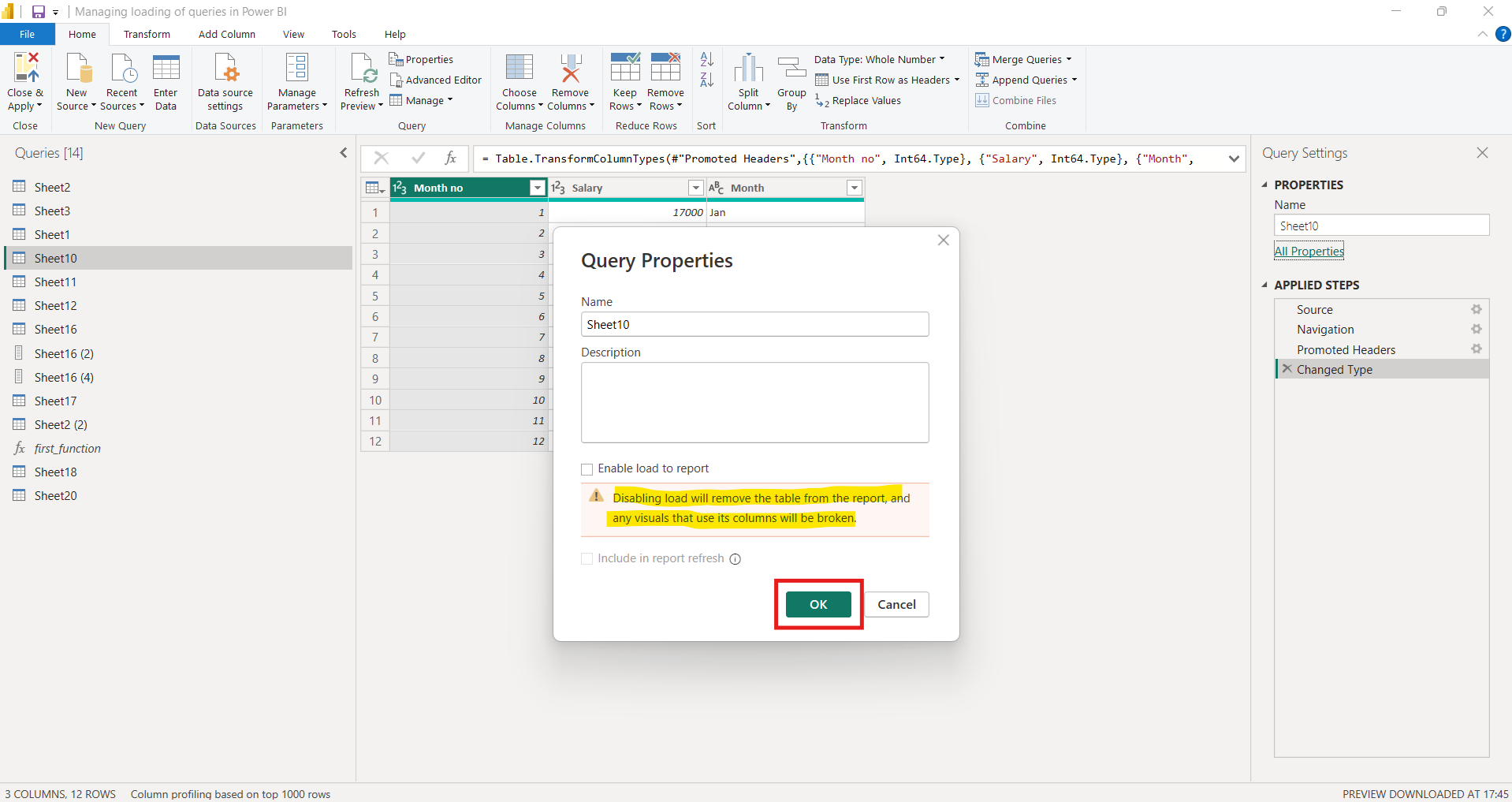This screenshot has height=802, width=1512.
Task: Open the Combine Files tool
Action: tap(1015, 100)
